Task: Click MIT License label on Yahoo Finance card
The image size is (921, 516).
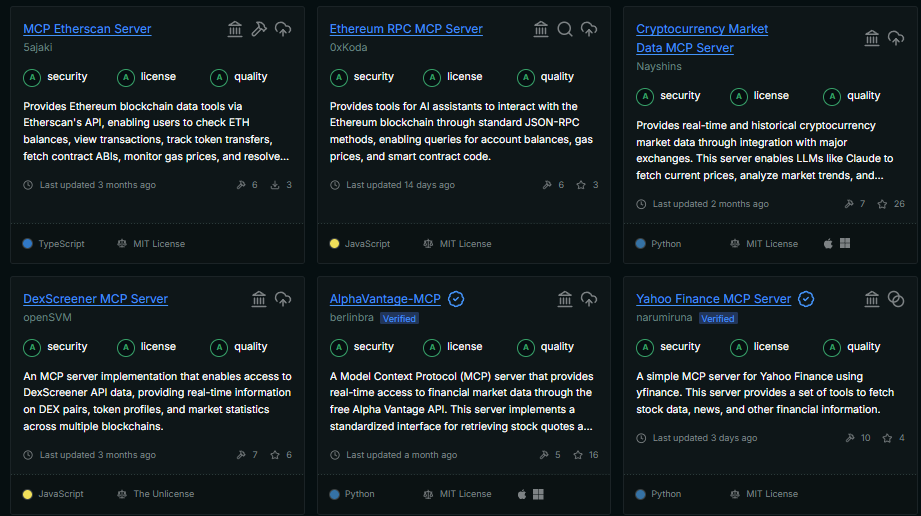Action: [x=772, y=494]
